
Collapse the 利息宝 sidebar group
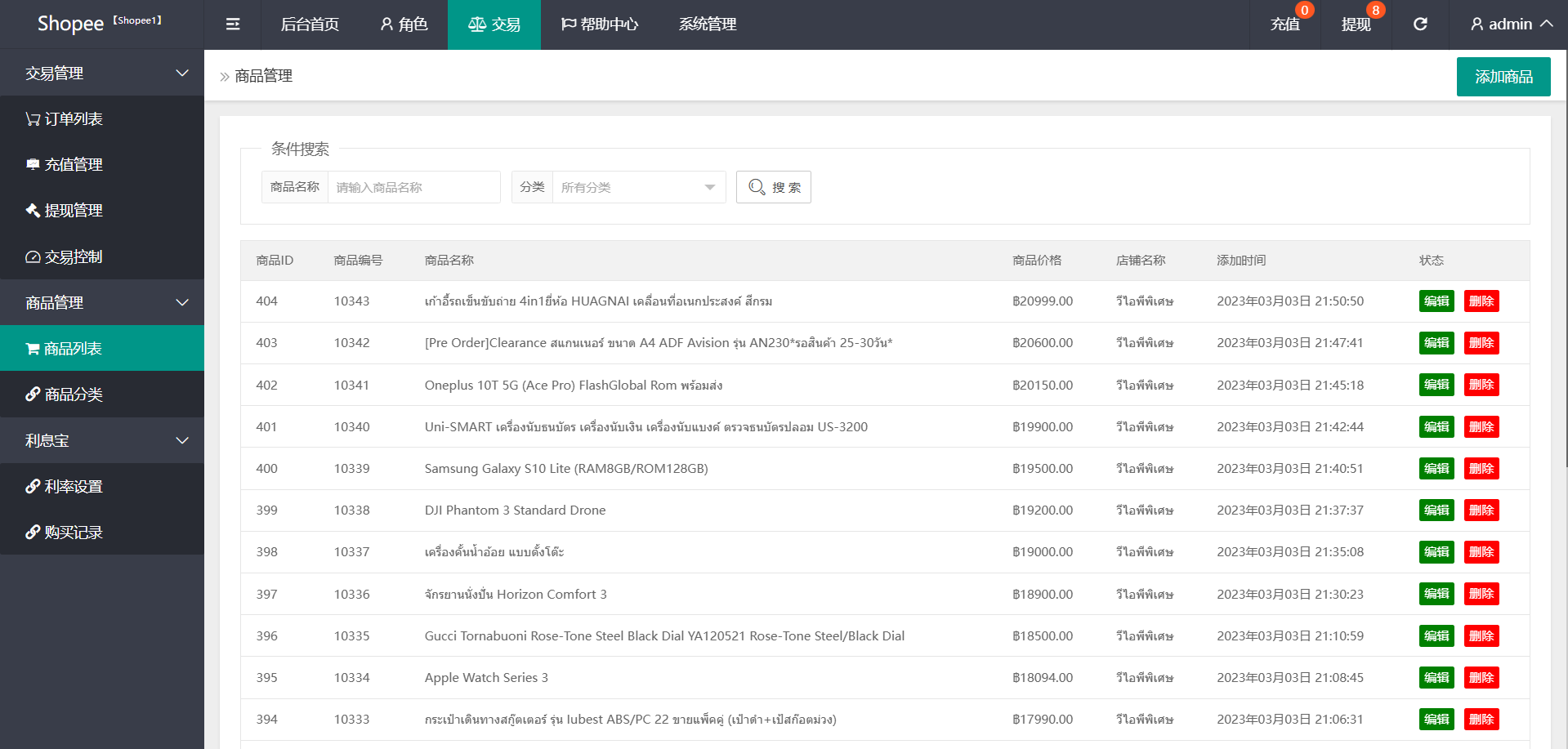click(102, 441)
